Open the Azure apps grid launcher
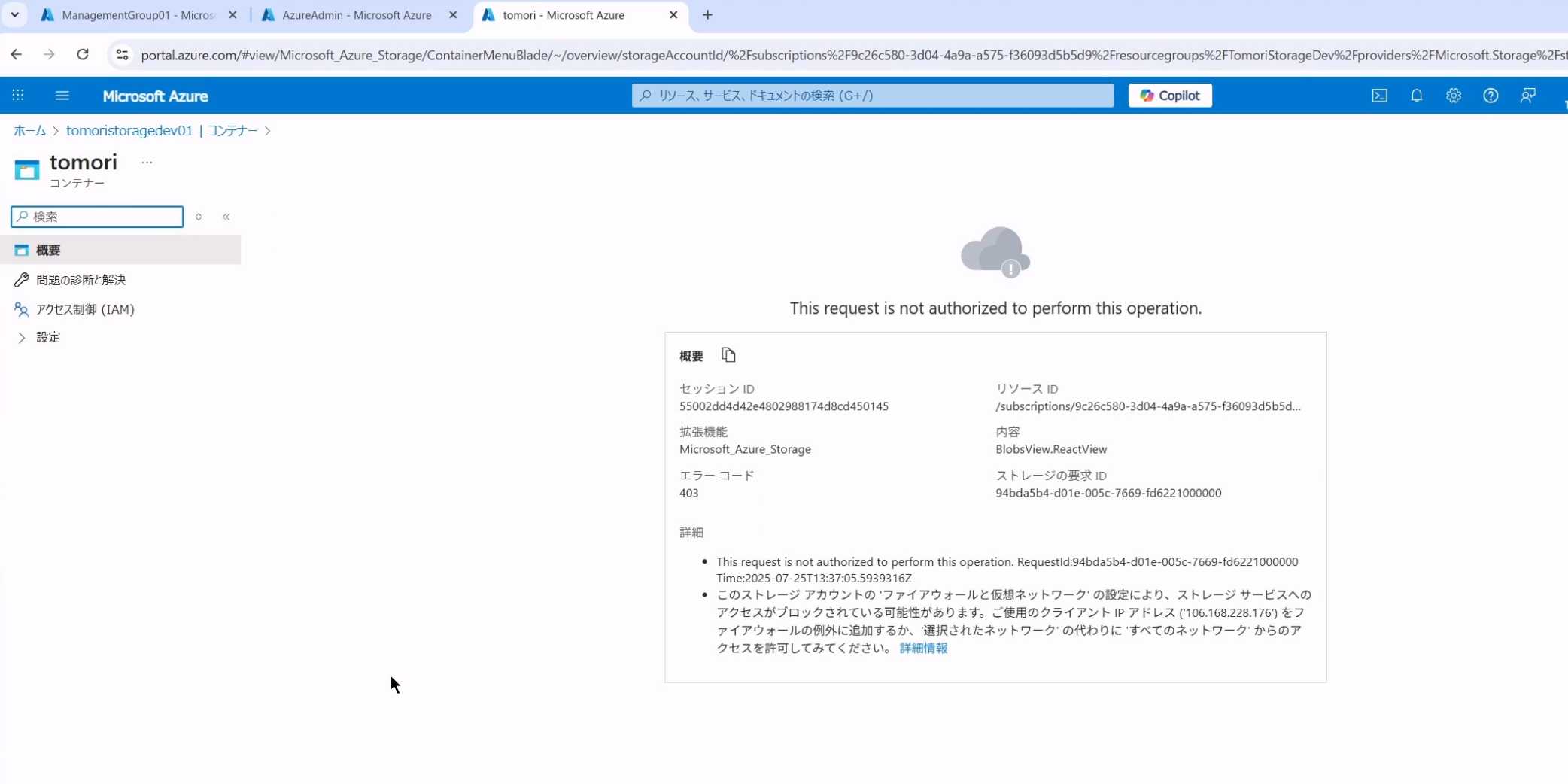The image size is (1568, 784). point(18,96)
